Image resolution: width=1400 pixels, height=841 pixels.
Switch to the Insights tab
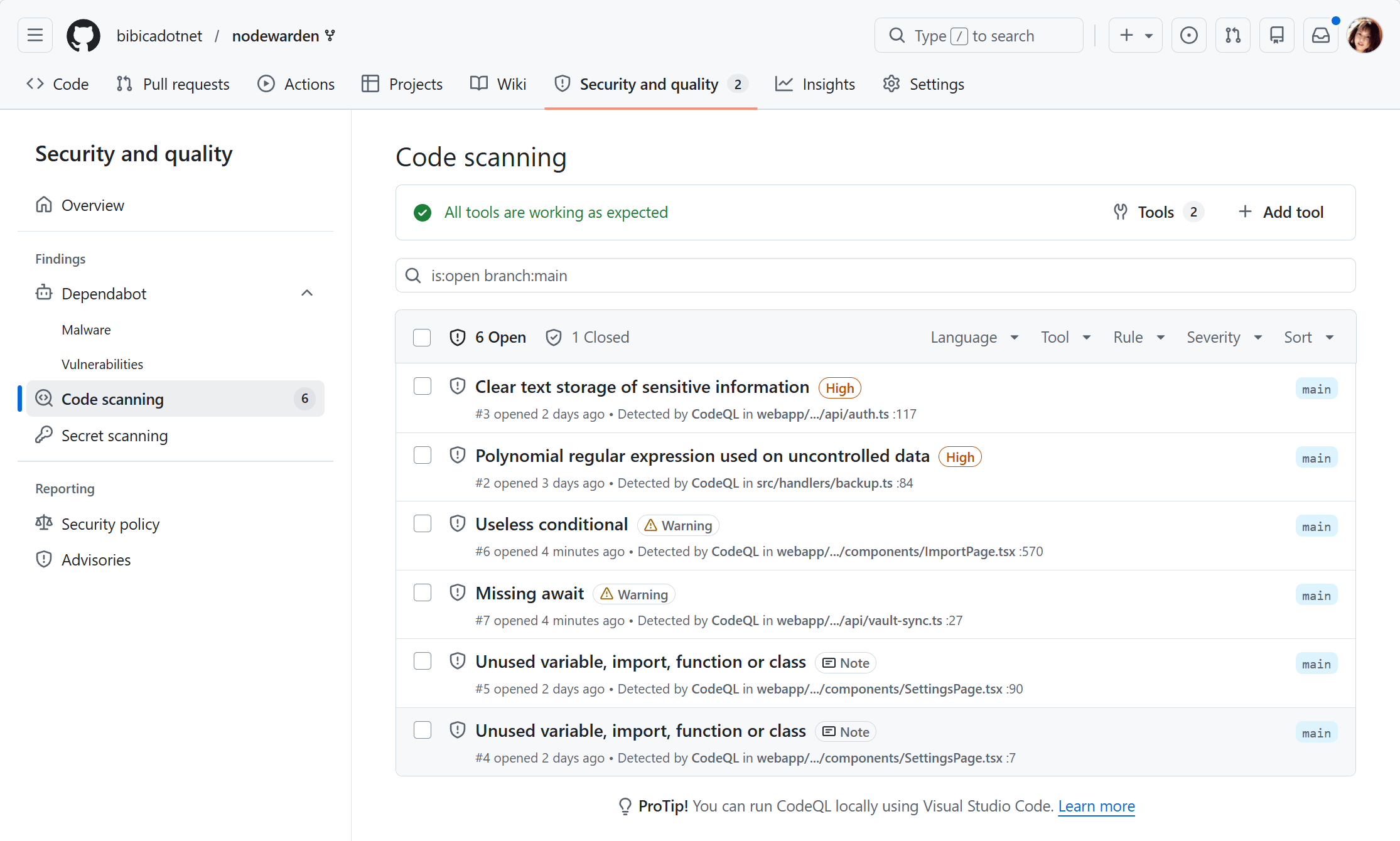pyautogui.click(x=815, y=84)
